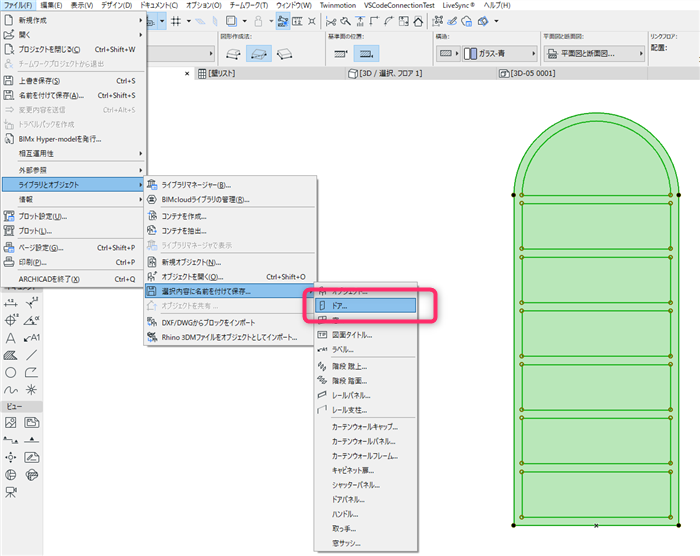Viewport: 700px width, 556px height.
Task: Open the 編集(E) menu
Action: click(51, 5)
